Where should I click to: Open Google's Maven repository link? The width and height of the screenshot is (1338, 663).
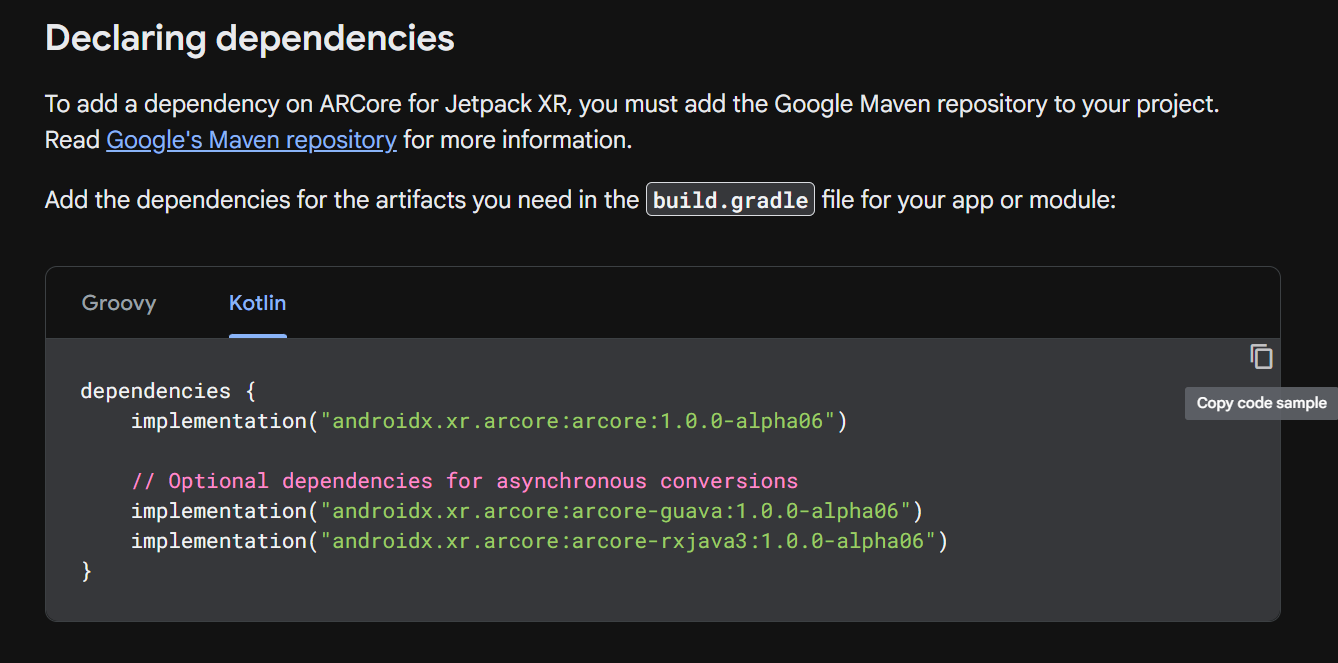(x=251, y=140)
